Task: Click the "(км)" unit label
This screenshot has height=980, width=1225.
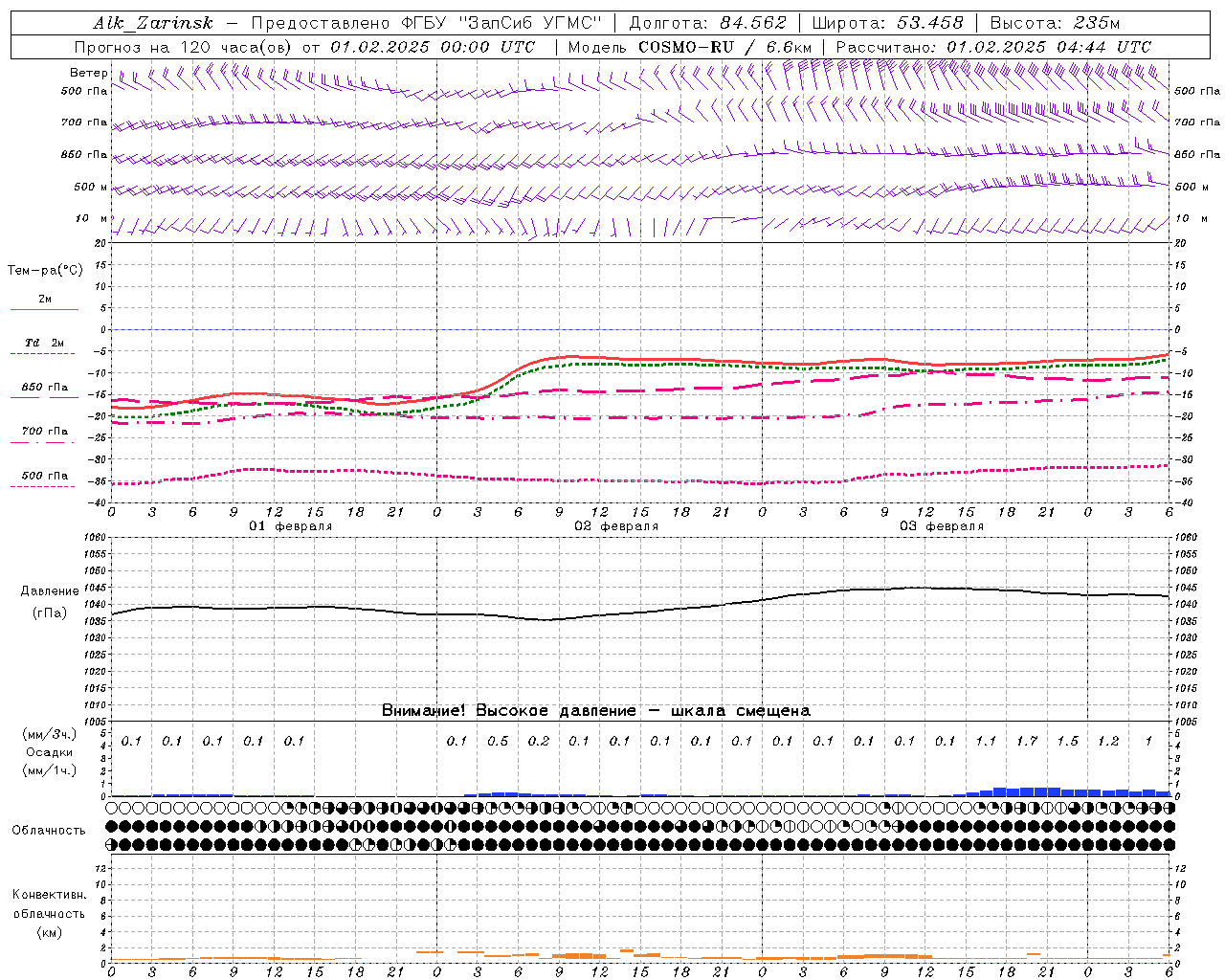Action: click(x=49, y=931)
